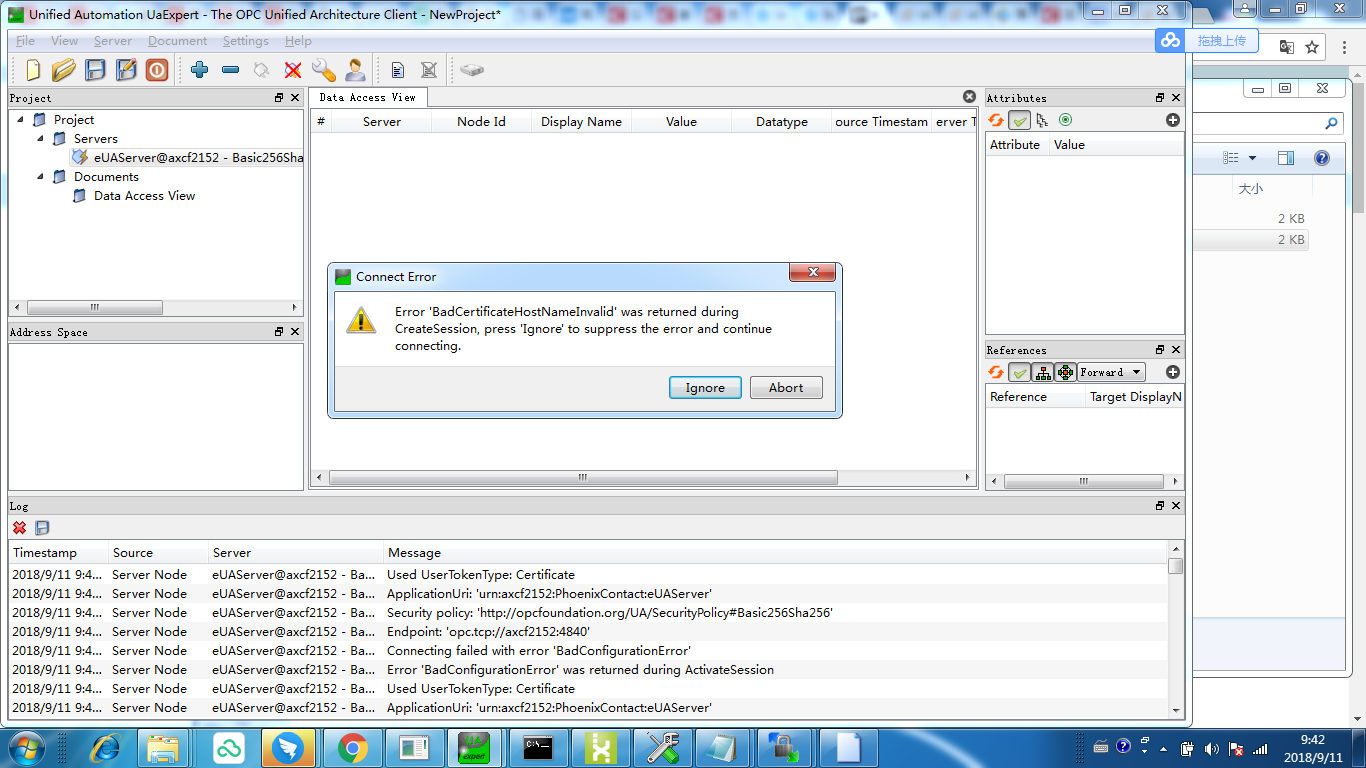The height and width of the screenshot is (768, 1366).
Task: Click the tree-style icon in Attributes toolbar
Action: tap(1042, 120)
